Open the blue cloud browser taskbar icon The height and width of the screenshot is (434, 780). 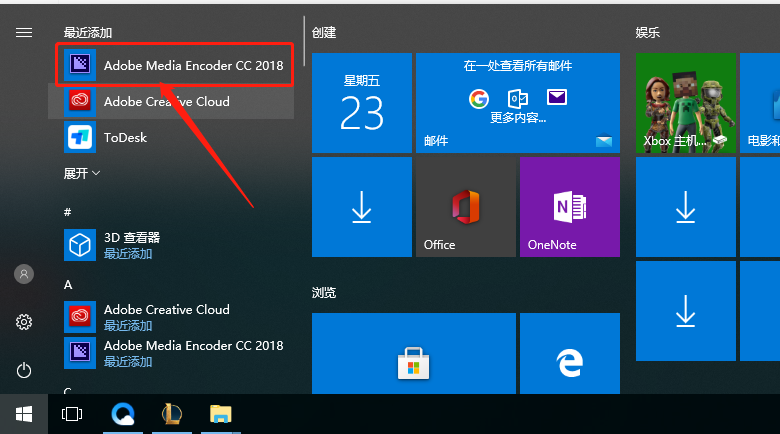coord(123,414)
